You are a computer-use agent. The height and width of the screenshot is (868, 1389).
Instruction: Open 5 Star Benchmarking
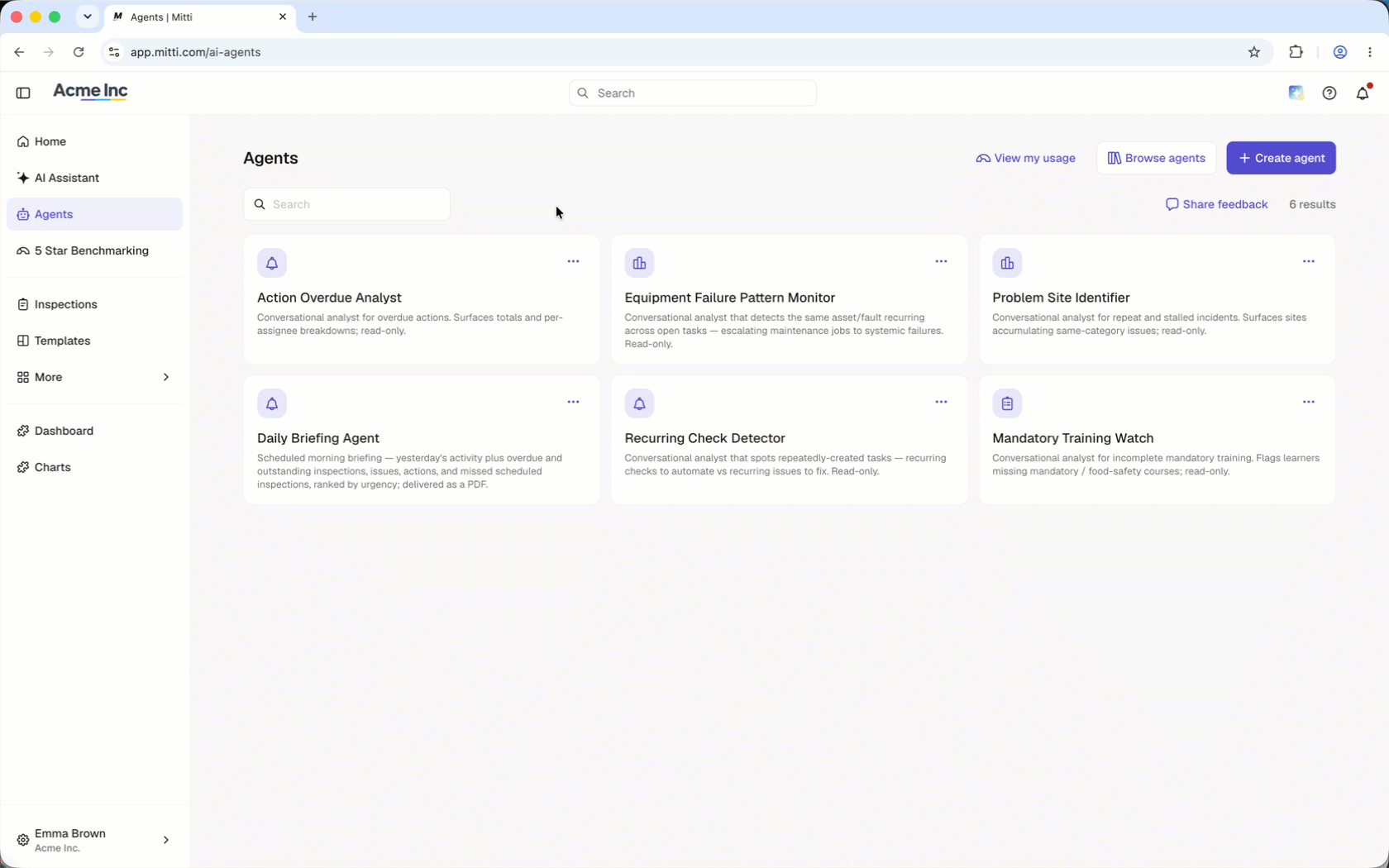(x=94, y=250)
